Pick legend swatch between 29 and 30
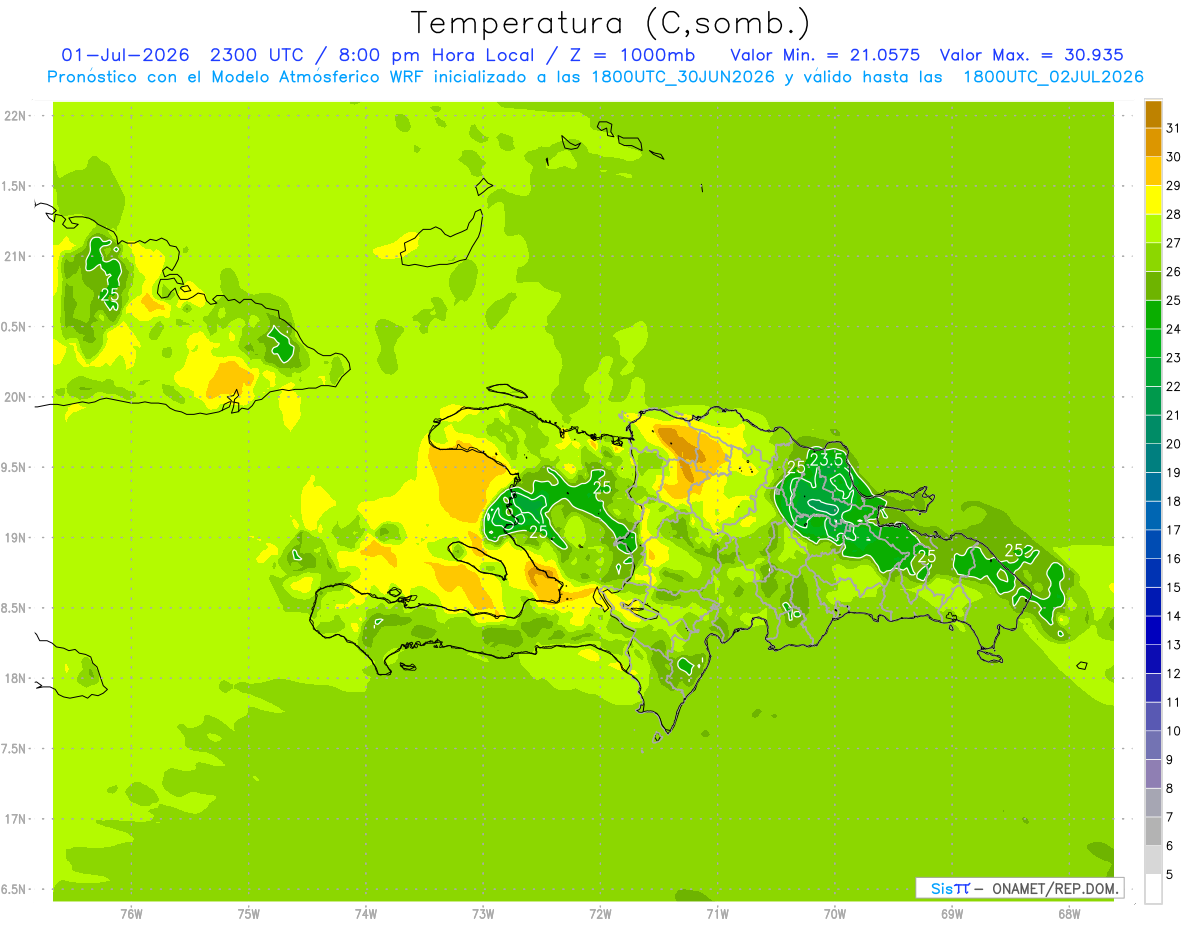1200x927 pixels. (x=1153, y=171)
